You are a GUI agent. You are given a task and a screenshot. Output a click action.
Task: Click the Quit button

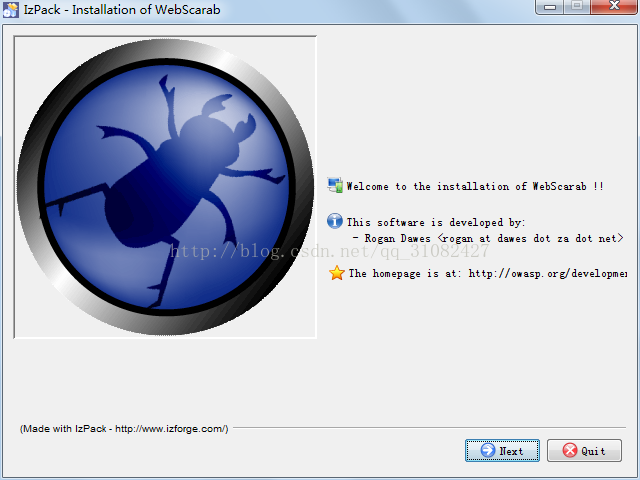tap(584, 451)
